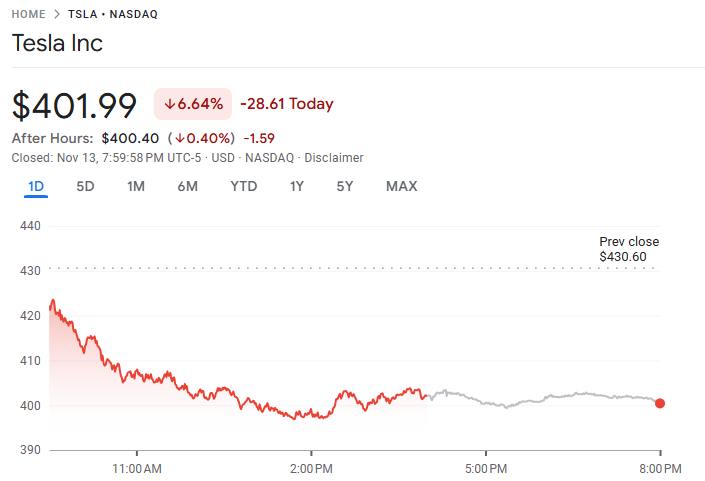Switch to the 5D chart tab

[86, 186]
